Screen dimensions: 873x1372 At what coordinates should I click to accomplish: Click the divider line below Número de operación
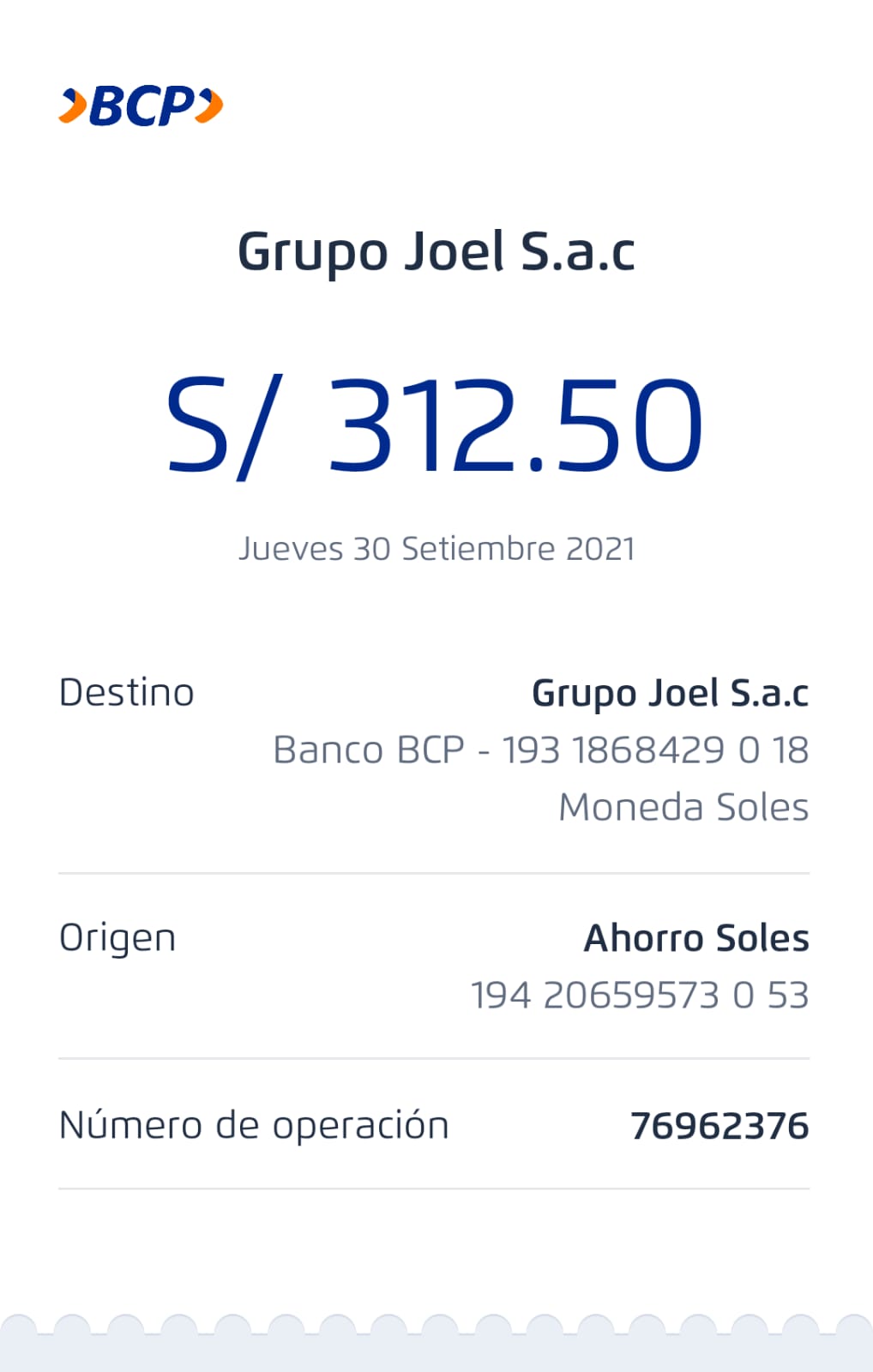pos(434,1188)
